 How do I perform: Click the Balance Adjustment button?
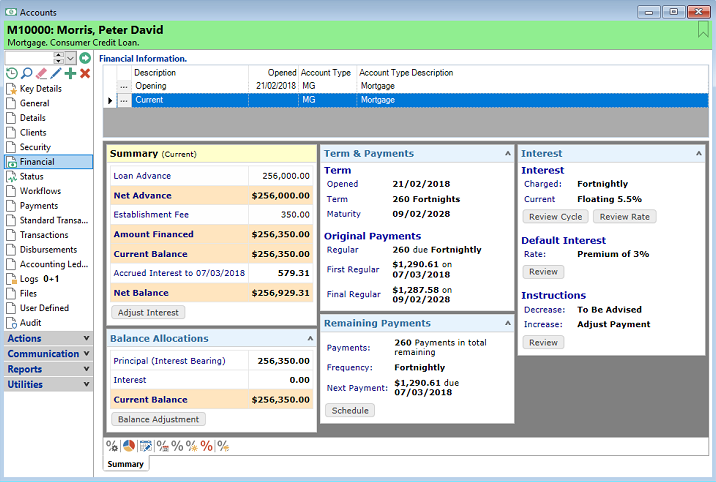point(158,419)
